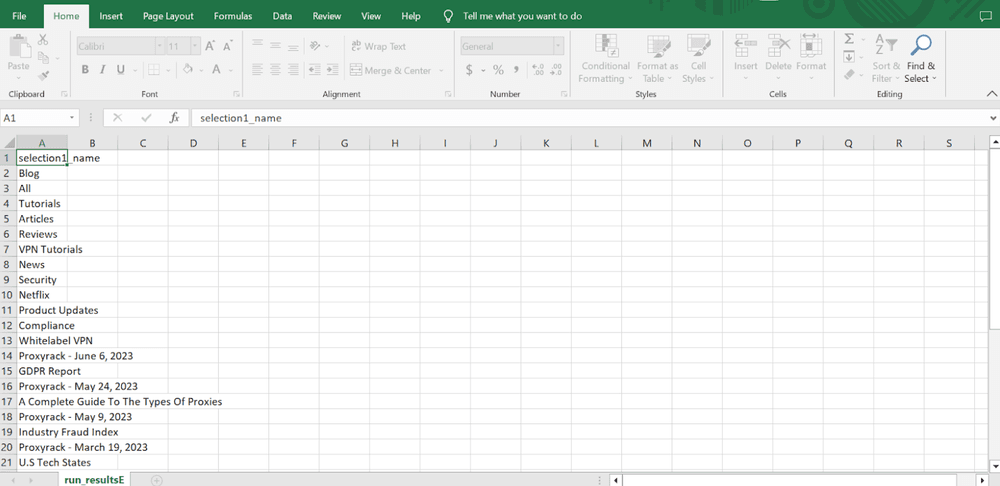This screenshot has height=486, width=1000.
Task: Click the Format Painter brush icon
Action: [x=43, y=76]
